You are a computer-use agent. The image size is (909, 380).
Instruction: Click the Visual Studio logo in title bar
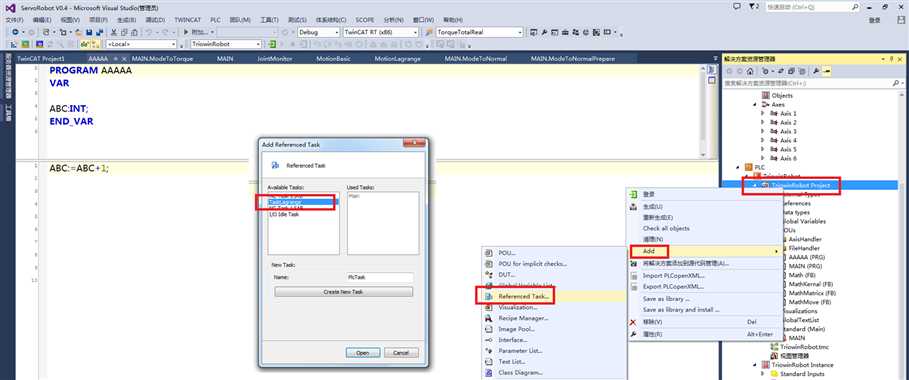pos(9,8)
